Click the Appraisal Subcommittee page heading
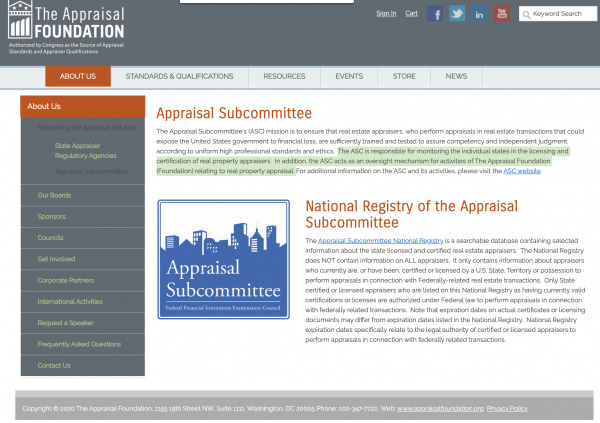 (234, 113)
